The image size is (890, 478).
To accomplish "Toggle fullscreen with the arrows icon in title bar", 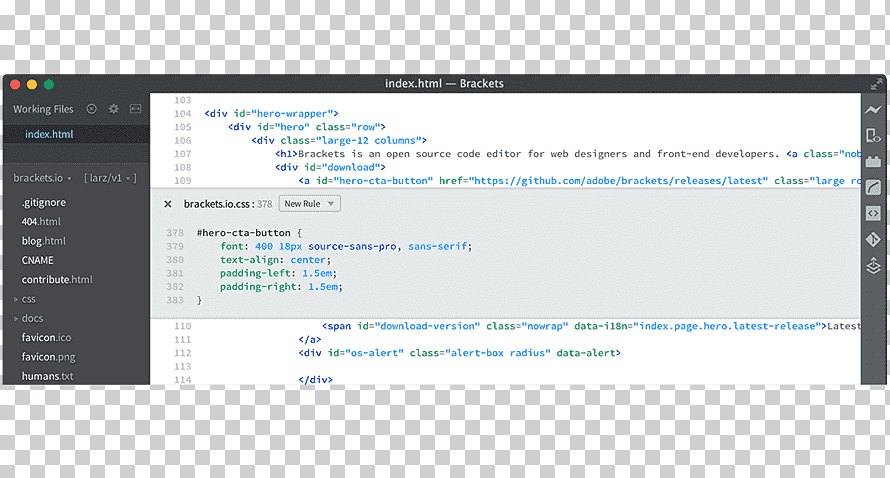I will click(x=876, y=85).
